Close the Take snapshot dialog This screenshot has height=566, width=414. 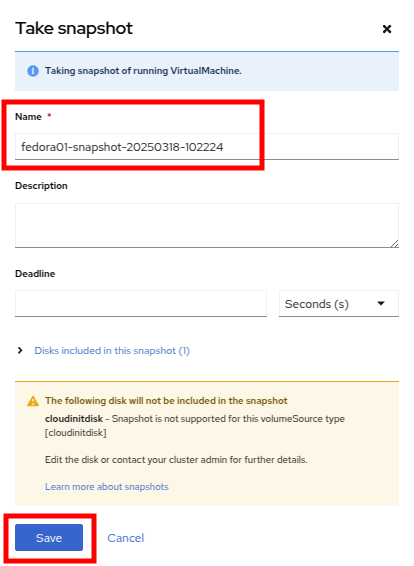tap(387, 29)
